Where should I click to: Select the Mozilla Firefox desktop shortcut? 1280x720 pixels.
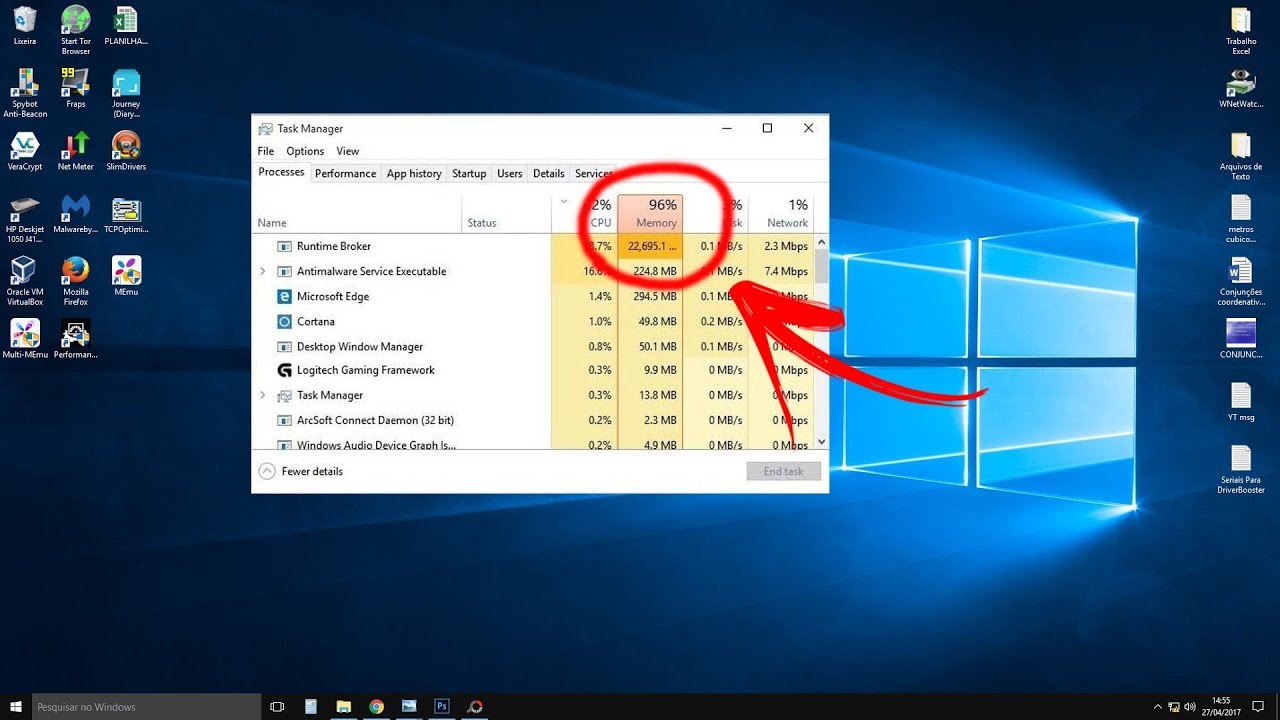[75, 281]
